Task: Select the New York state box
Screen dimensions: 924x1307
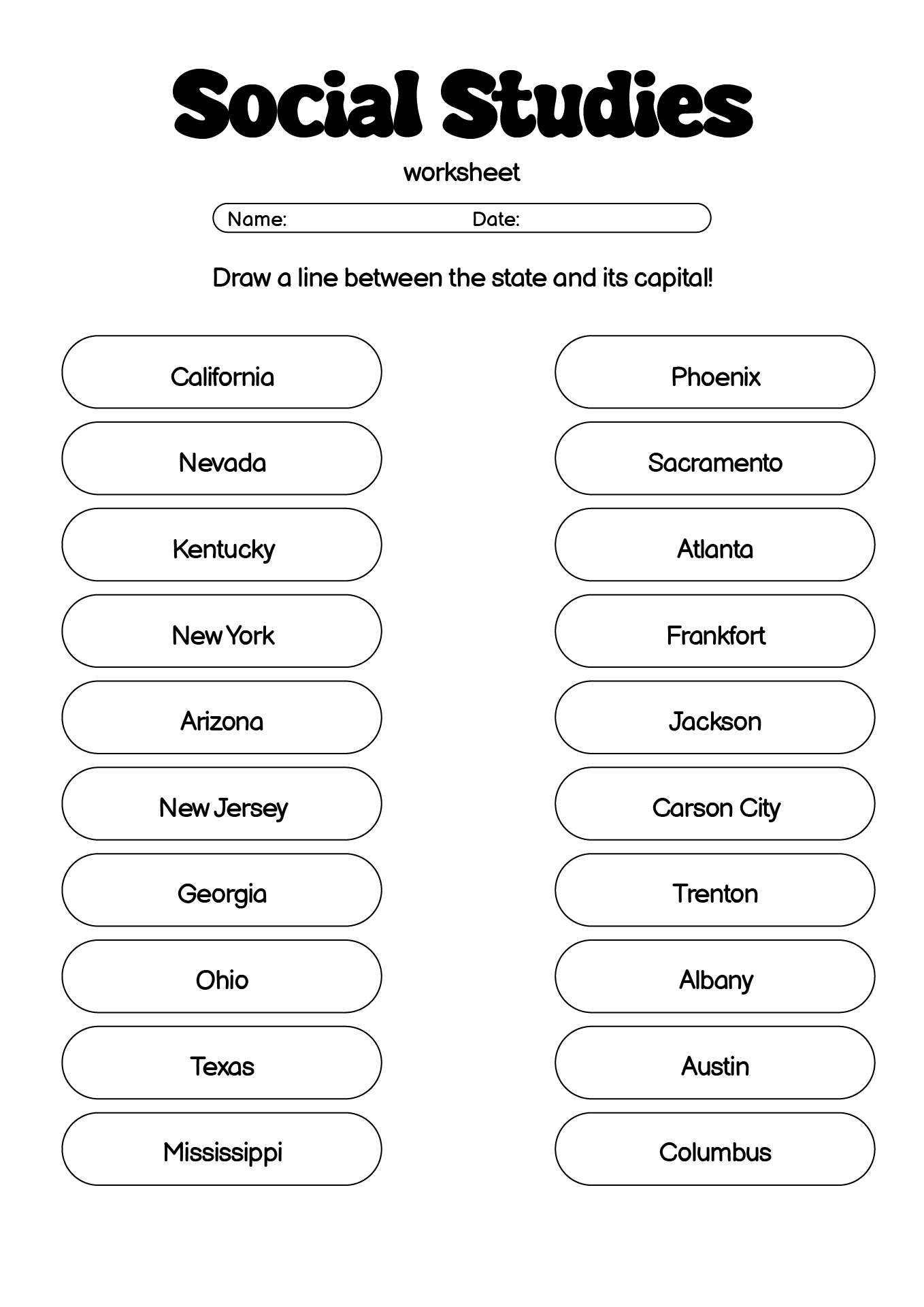Action: [x=222, y=631]
